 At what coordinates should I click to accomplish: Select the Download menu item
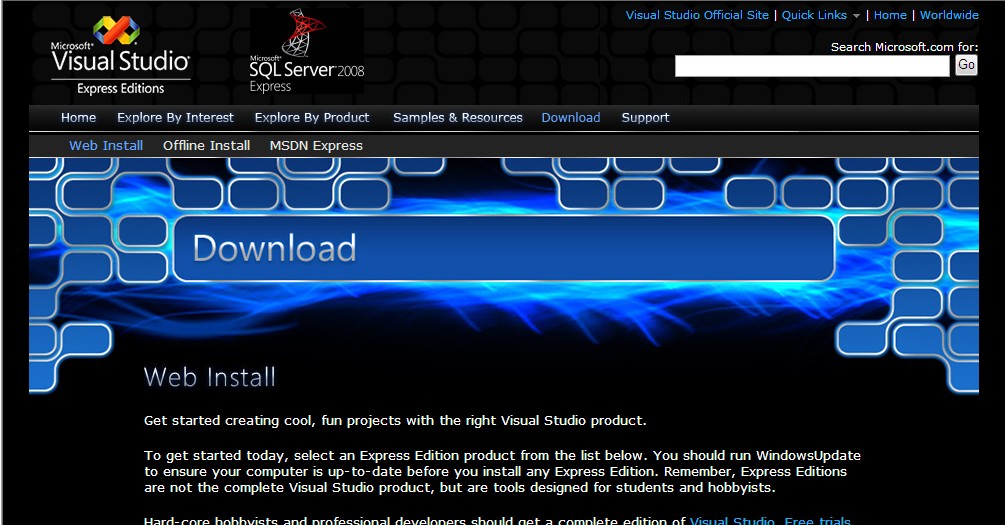570,117
